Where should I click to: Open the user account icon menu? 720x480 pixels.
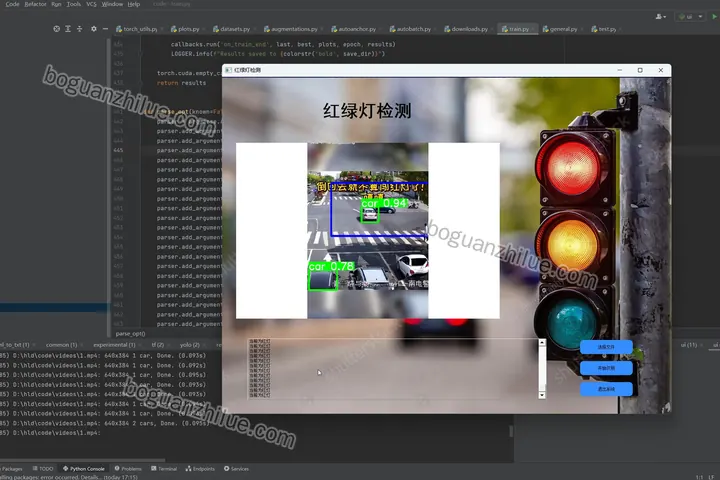(660, 17)
